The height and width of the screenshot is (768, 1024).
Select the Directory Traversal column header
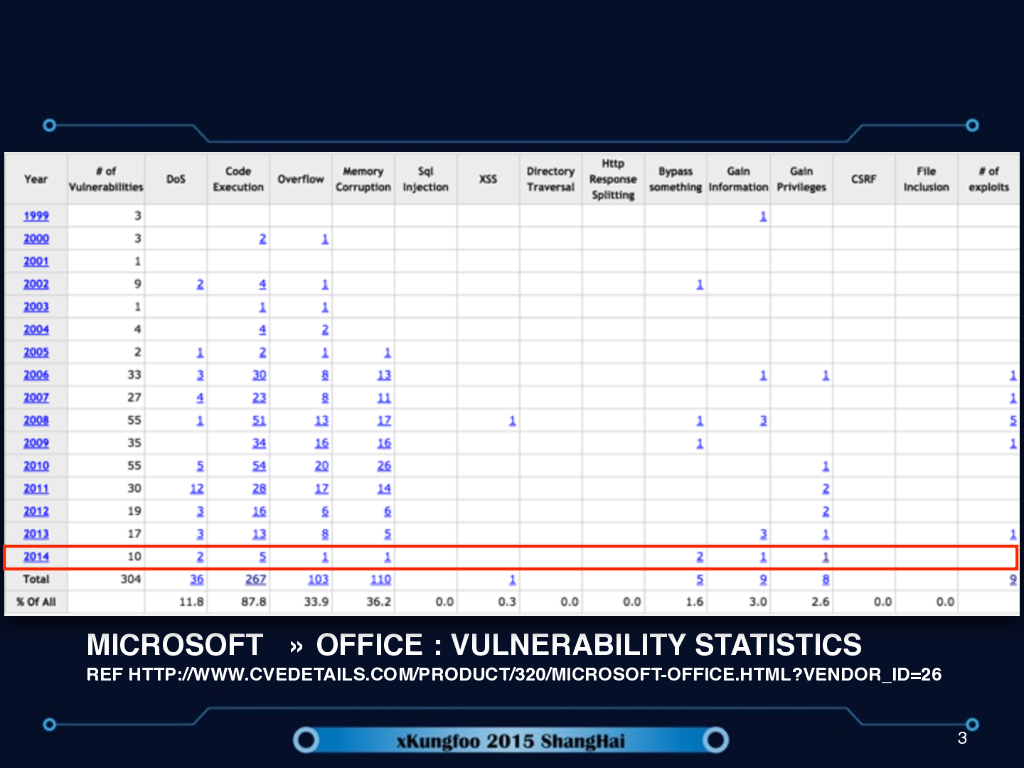(551, 179)
